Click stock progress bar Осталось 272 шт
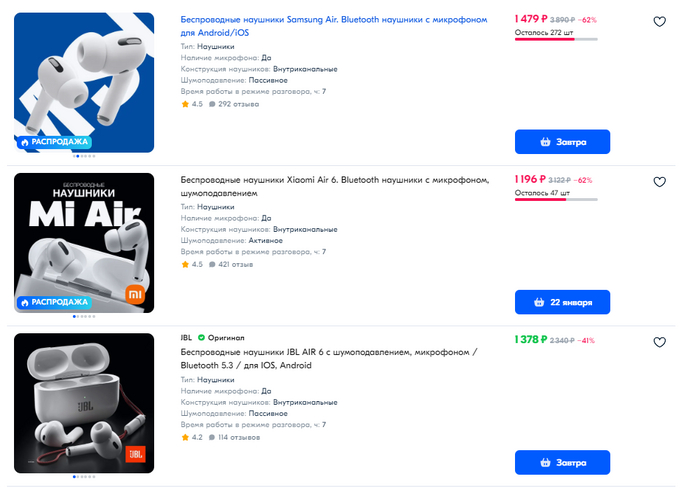The image size is (700, 488). pos(556,39)
